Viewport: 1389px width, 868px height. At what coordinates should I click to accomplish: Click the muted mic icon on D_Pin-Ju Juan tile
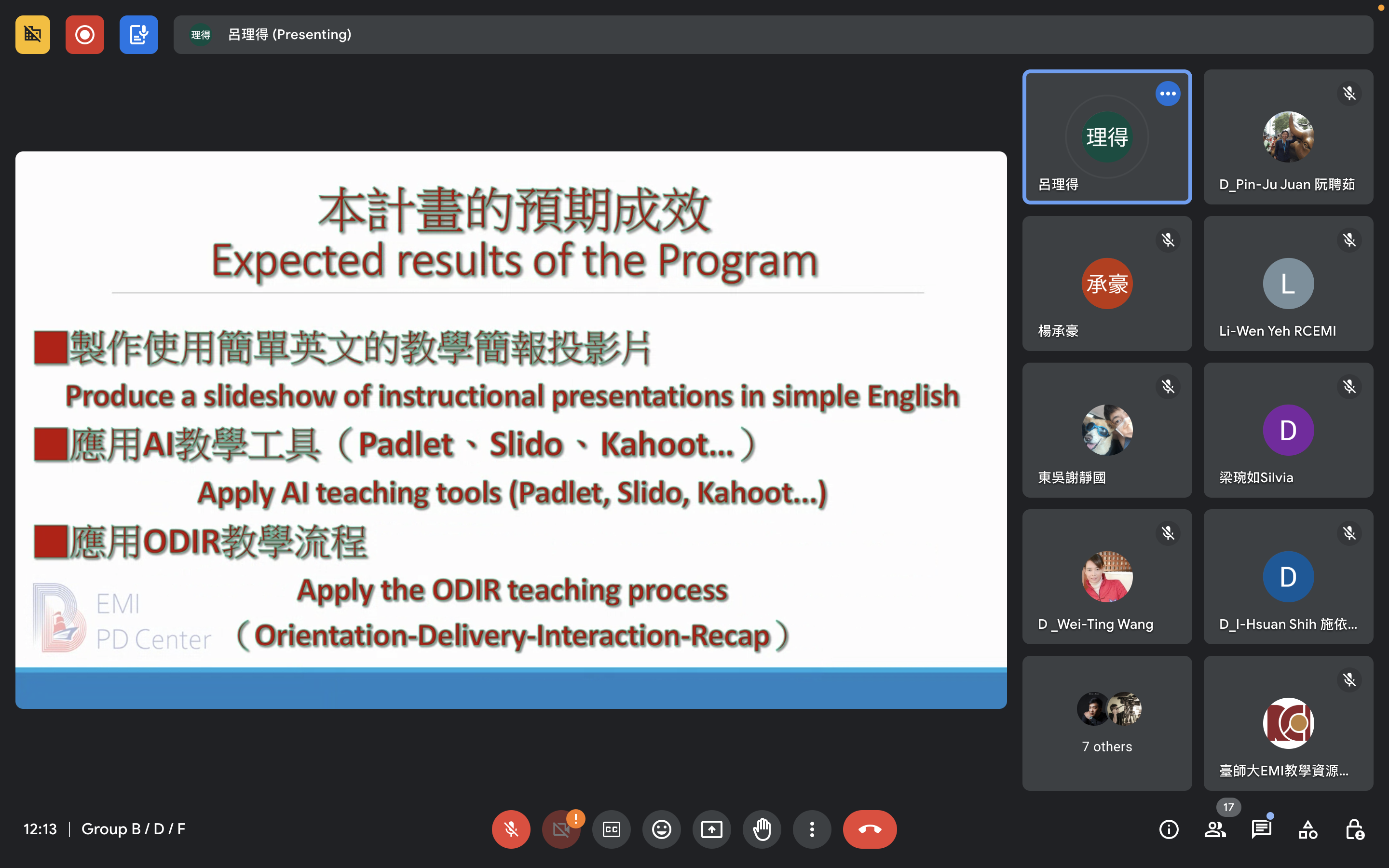click(x=1349, y=94)
